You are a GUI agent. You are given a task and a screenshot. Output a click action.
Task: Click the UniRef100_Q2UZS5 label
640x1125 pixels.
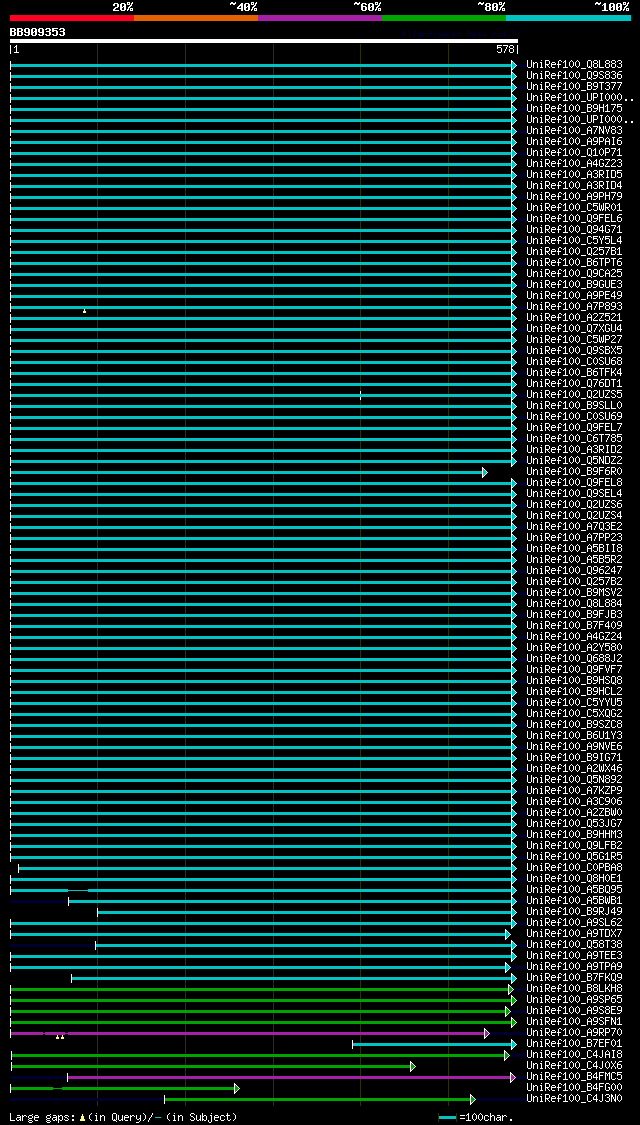click(574, 395)
